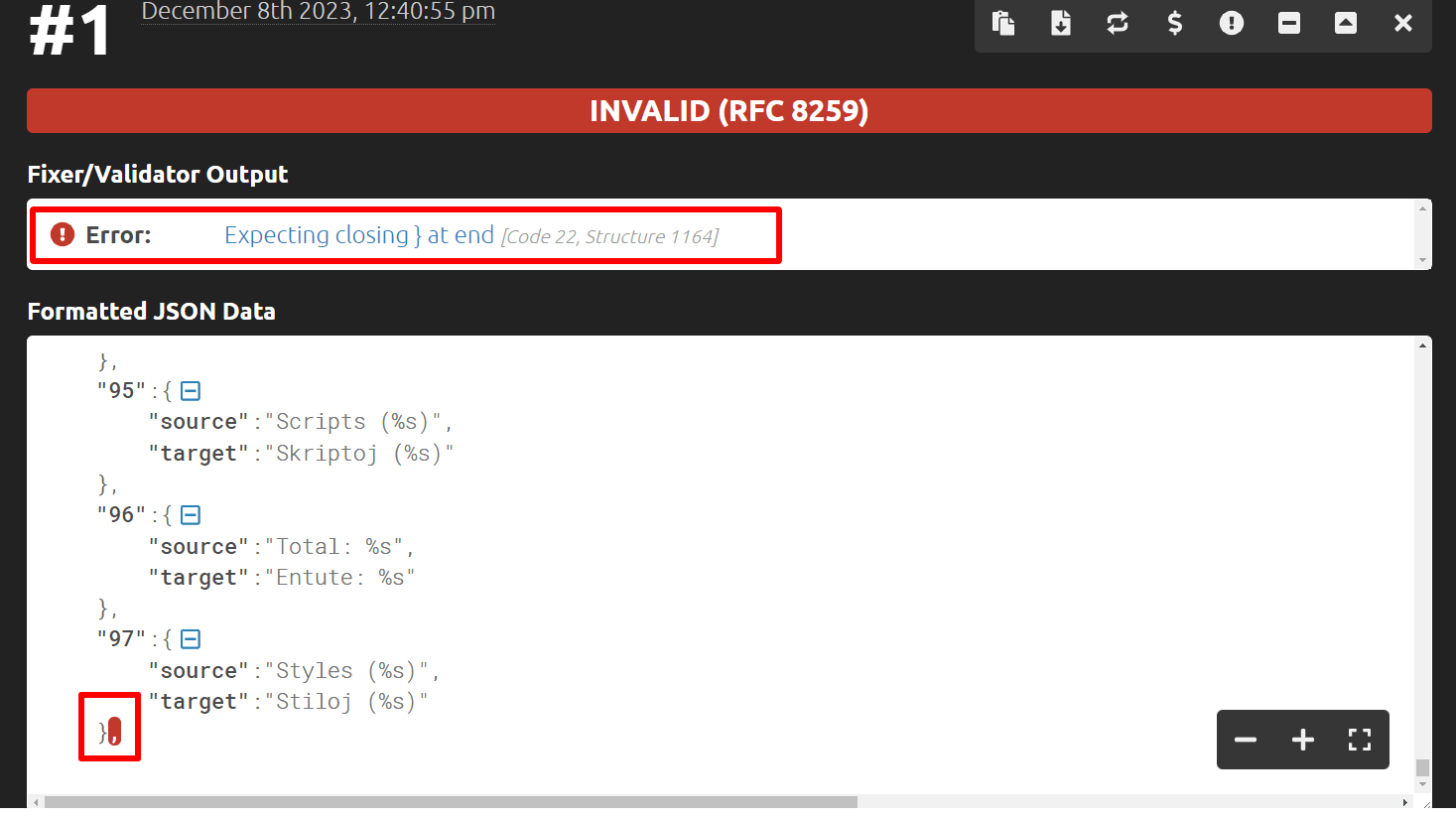Click the minus box icon in toolbar
The width and height of the screenshot is (1456, 819).
(1289, 23)
